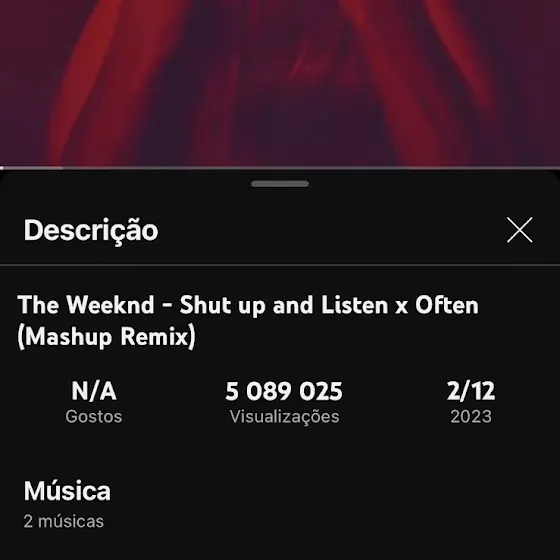The width and height of the screenshot is (560, 560).
Task: Click the Visualizações label
Action: click(284, 417)
